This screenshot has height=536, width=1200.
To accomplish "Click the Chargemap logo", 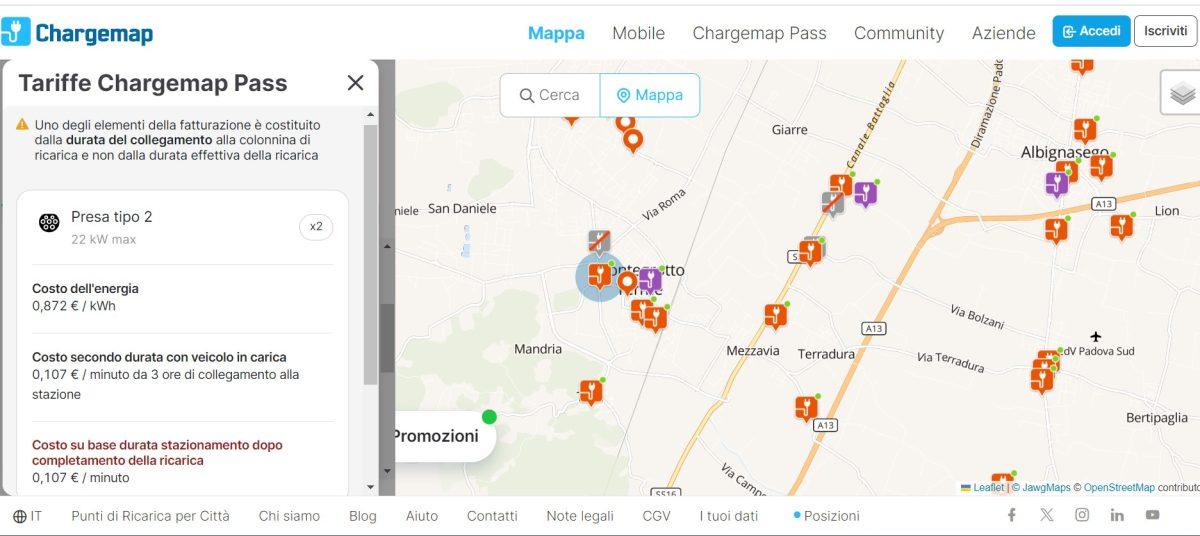I will tap(78, 33).
